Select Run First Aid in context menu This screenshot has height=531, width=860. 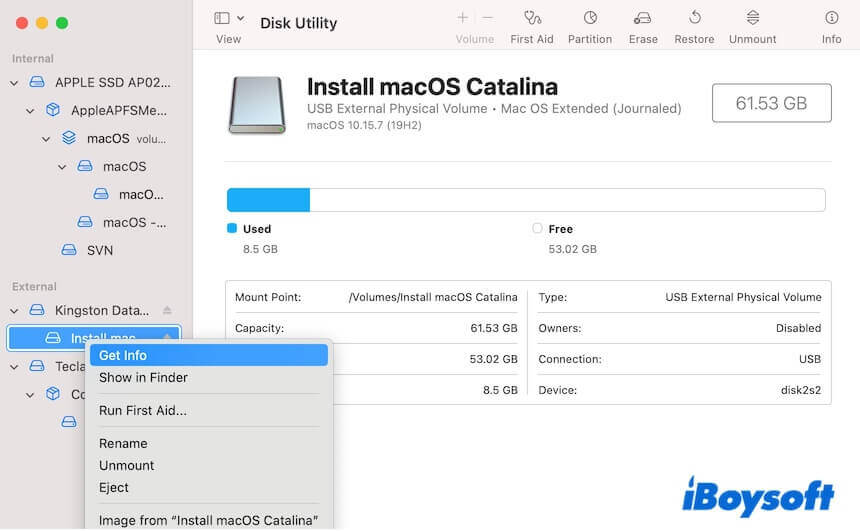[142, 410]
